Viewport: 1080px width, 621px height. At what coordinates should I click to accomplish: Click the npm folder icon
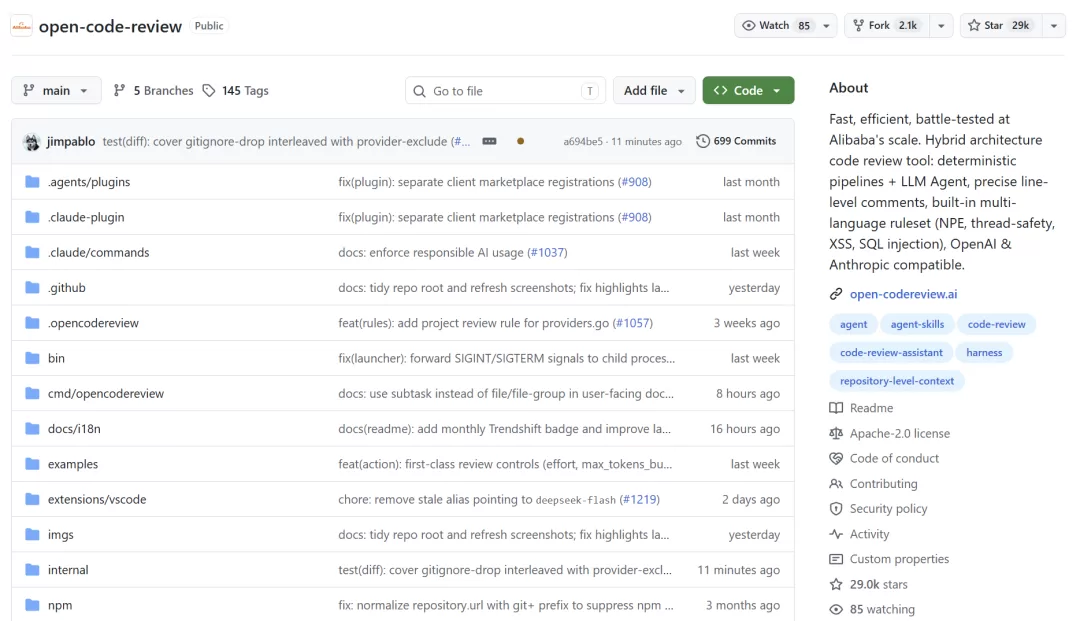coord(32,605)
